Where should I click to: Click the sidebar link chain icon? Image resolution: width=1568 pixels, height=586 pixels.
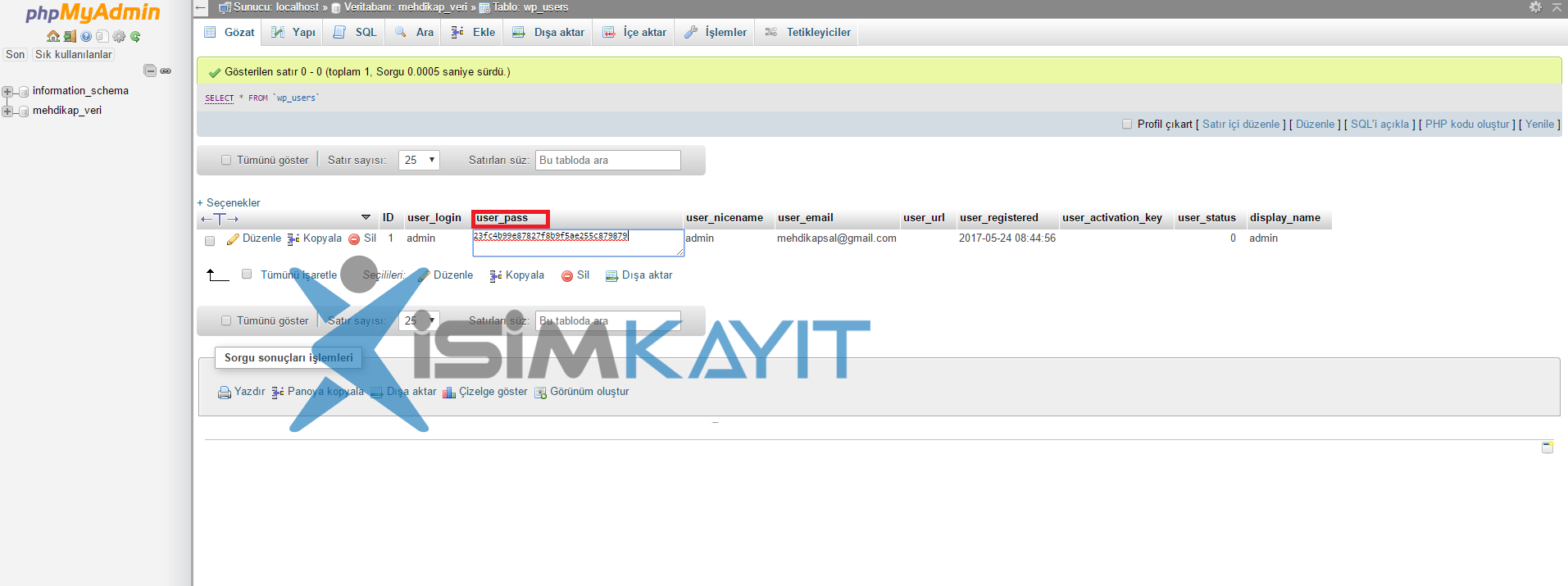166,71
